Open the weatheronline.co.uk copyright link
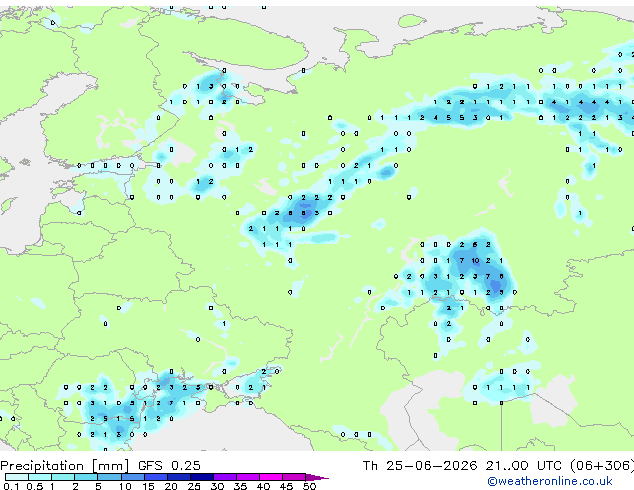Viewport: 634px width, 490px height. click(x=550, y=481)
